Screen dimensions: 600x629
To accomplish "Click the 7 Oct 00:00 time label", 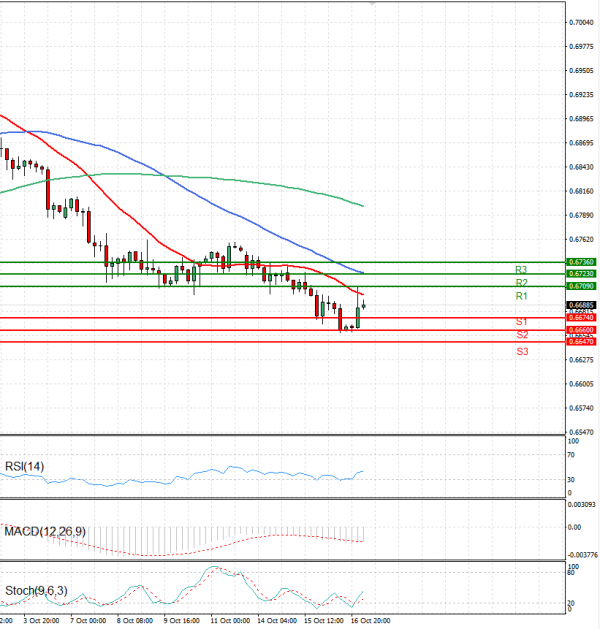I will point(88,621).
